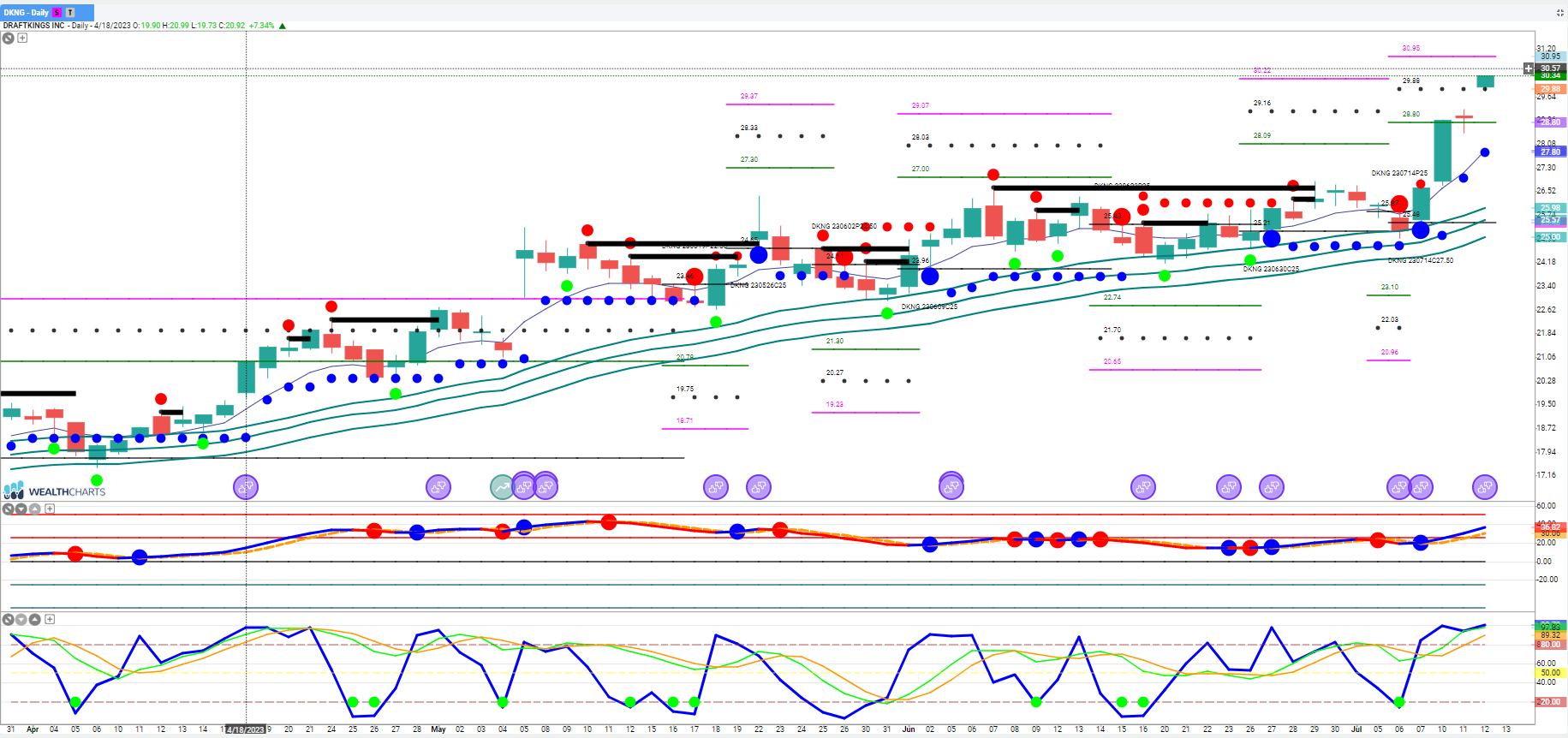This screenshot has width=1568, height=738.
Task: Click the yellow 50.00 stochastic axis tag
Action: (x=1551, y=673)
